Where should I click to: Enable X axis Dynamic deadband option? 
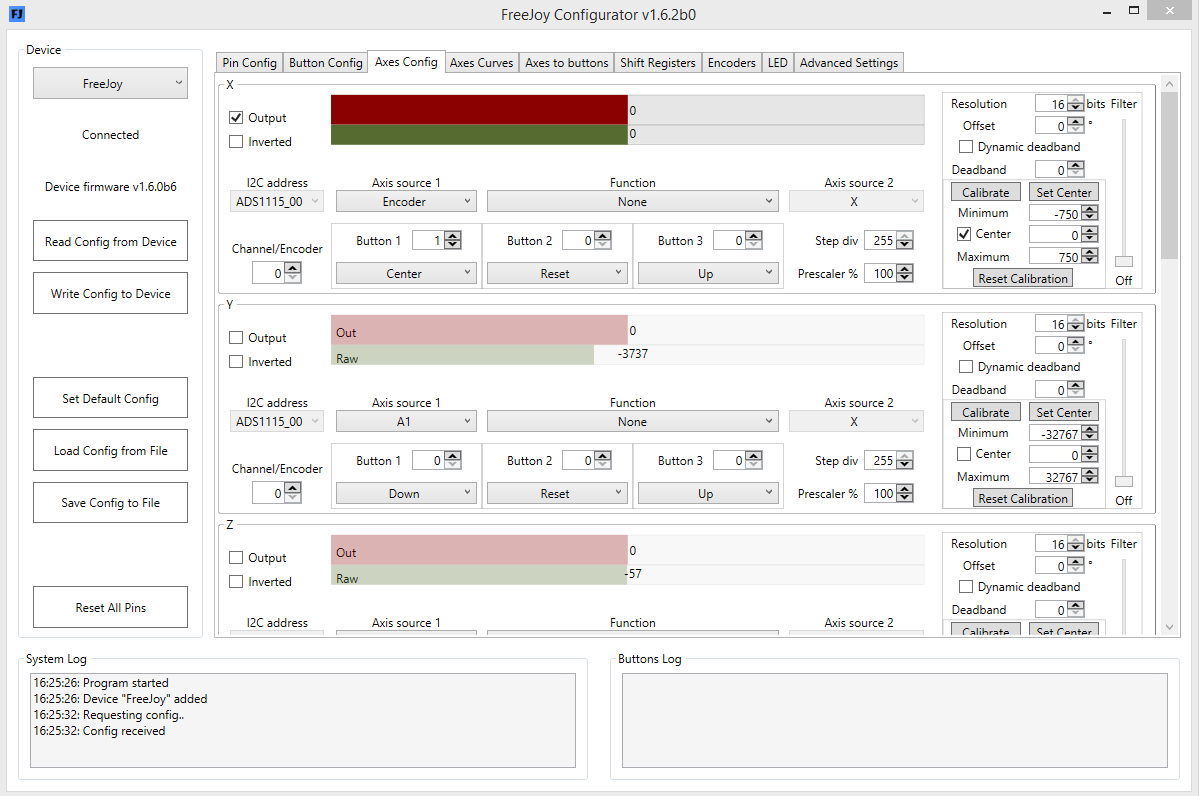pyautogui.click(x=966, y=146)
